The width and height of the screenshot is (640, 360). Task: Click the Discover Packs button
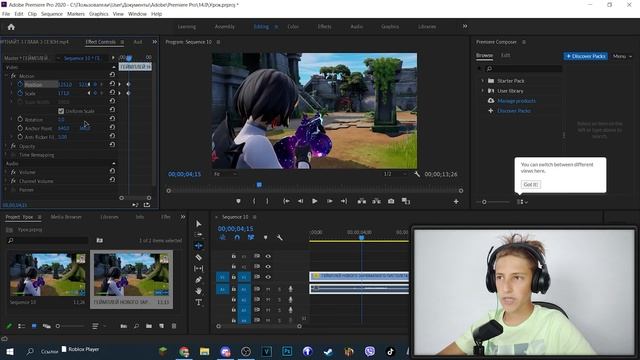pyautogui.click(x=586, y=56)
